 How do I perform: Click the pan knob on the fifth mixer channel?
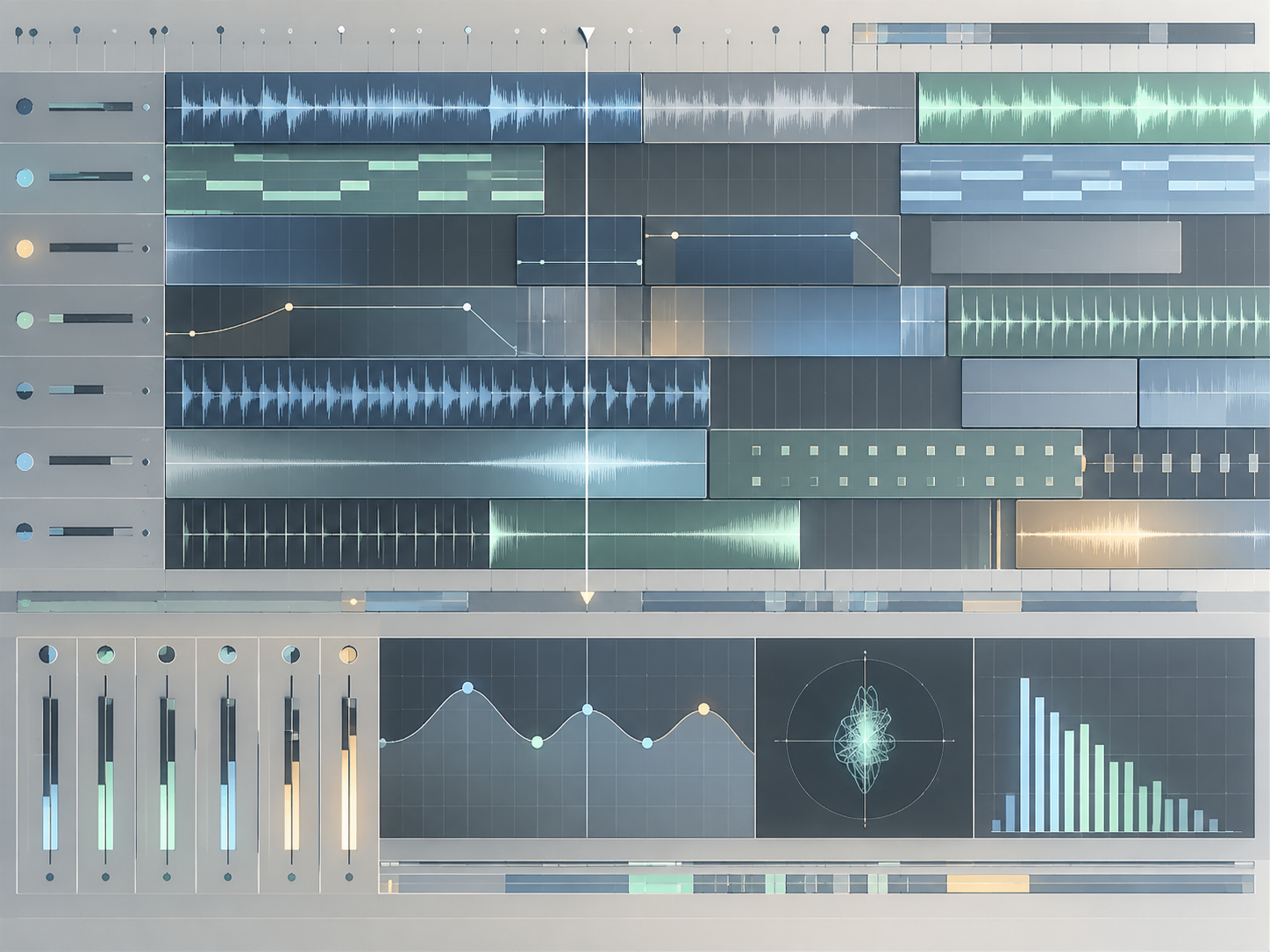click(291, 654)
